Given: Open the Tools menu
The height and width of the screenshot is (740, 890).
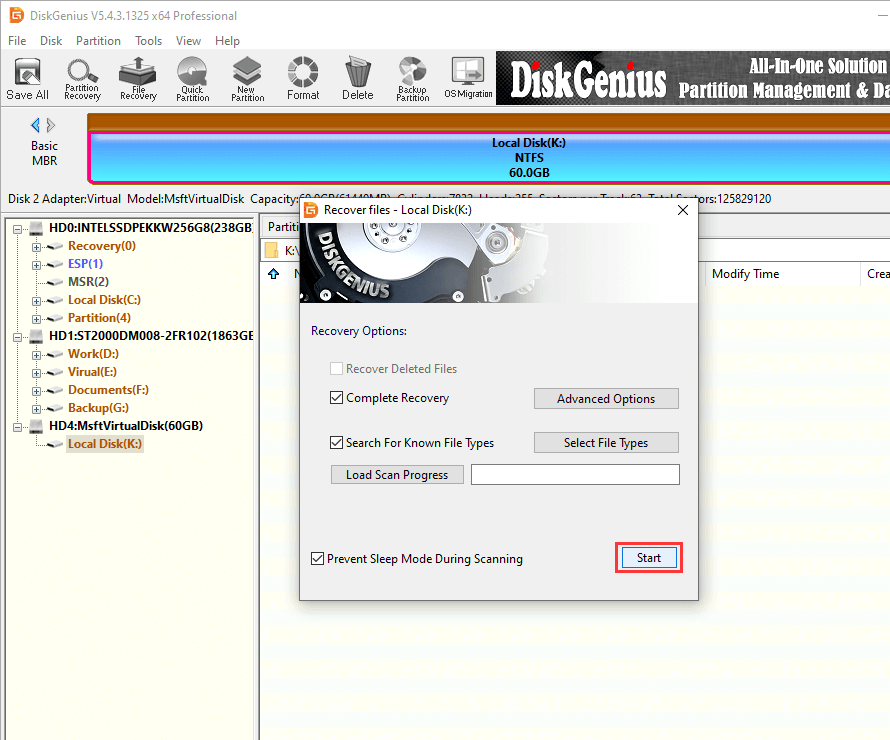Looking at the screenshot, I should [148, 41].
